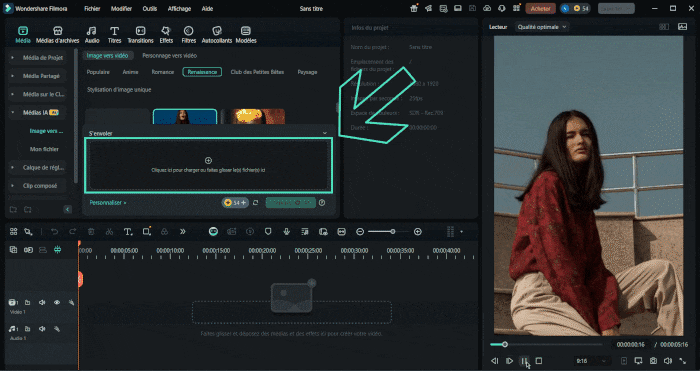This screenshot has width=700, height=371.
Task: Open the Transitions library
Action: [140, 34]
